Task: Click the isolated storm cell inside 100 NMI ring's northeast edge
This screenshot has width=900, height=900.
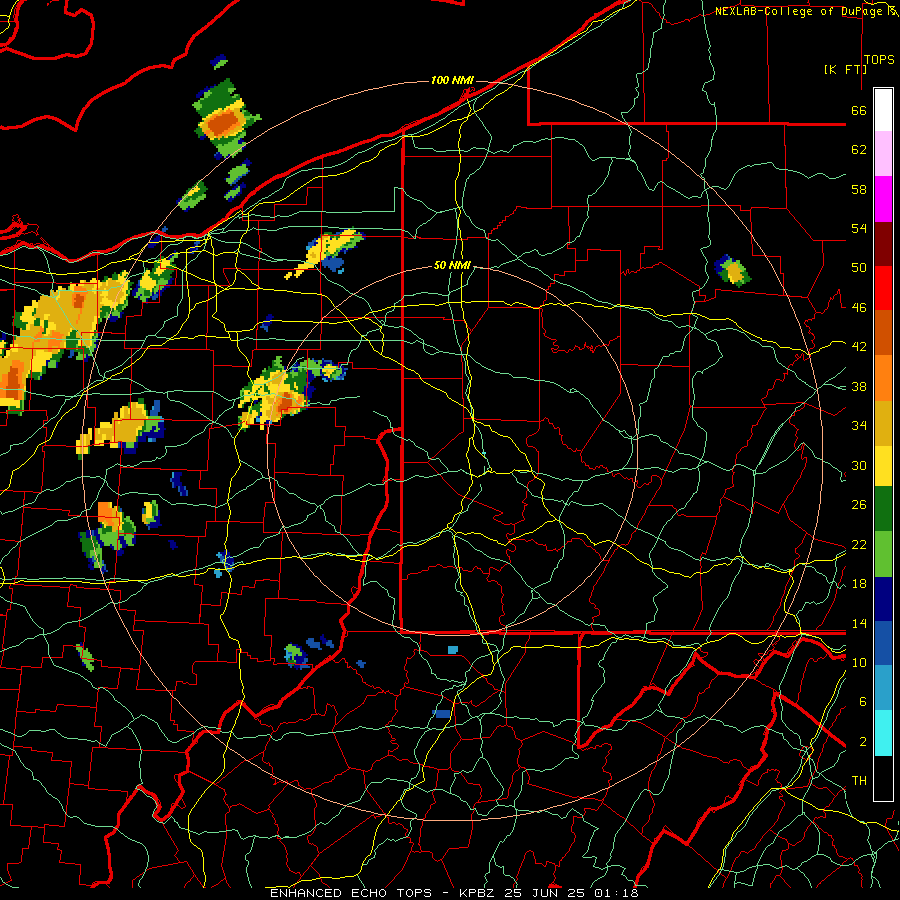Action: [732, 271]
